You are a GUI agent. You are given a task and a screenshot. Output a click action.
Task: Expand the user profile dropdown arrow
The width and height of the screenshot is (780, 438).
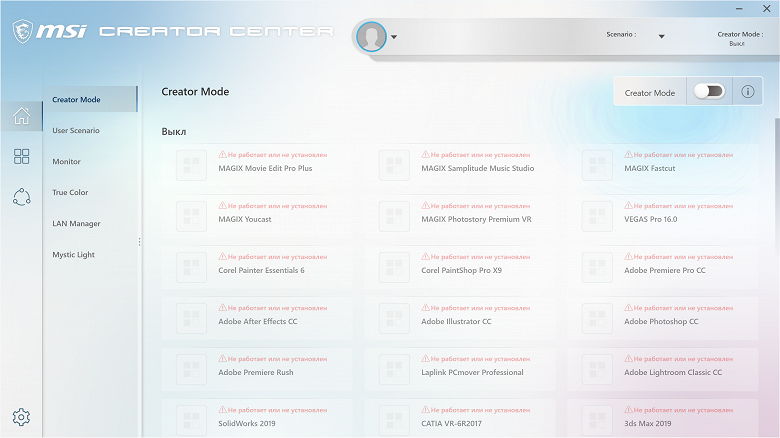tap(393, 37)
